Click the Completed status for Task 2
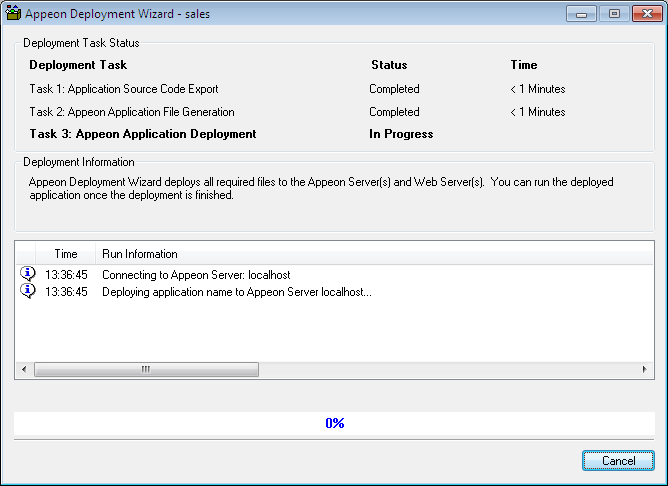Image resolution: width=668 pixels, height=486 pixels. point(394,112)
